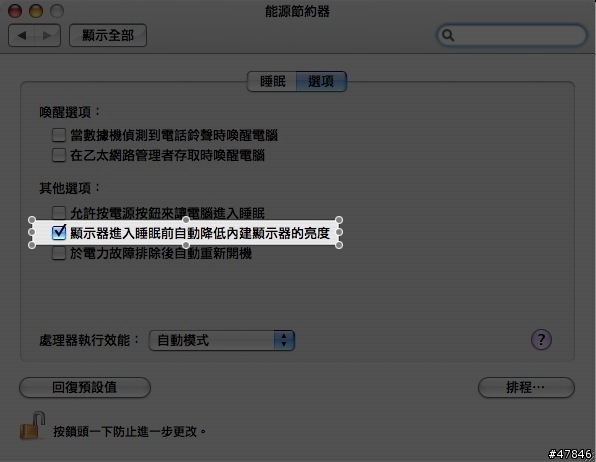Click the 處理器執行效能 label
The height and width of the screenshot is (462, 596).
point(90,340)
